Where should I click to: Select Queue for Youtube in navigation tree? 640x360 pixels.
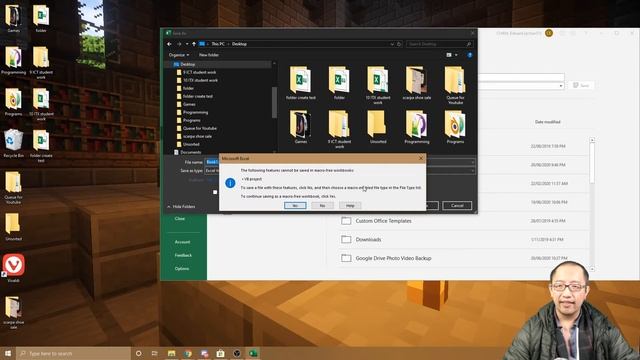pyautogui.click(x=200, y=128)
